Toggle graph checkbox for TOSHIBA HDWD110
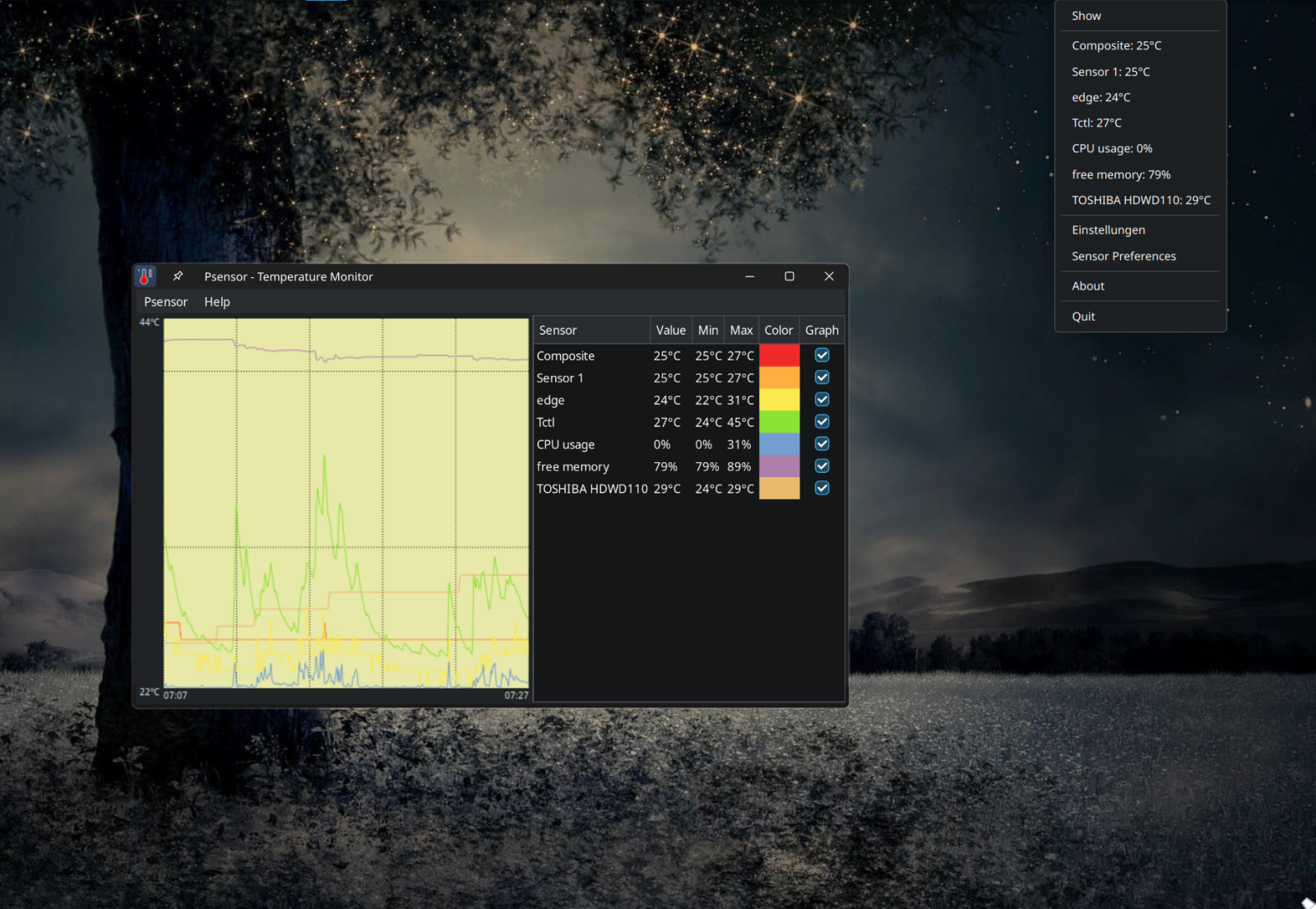1316x909 pixels. click(x=822, y=489)
